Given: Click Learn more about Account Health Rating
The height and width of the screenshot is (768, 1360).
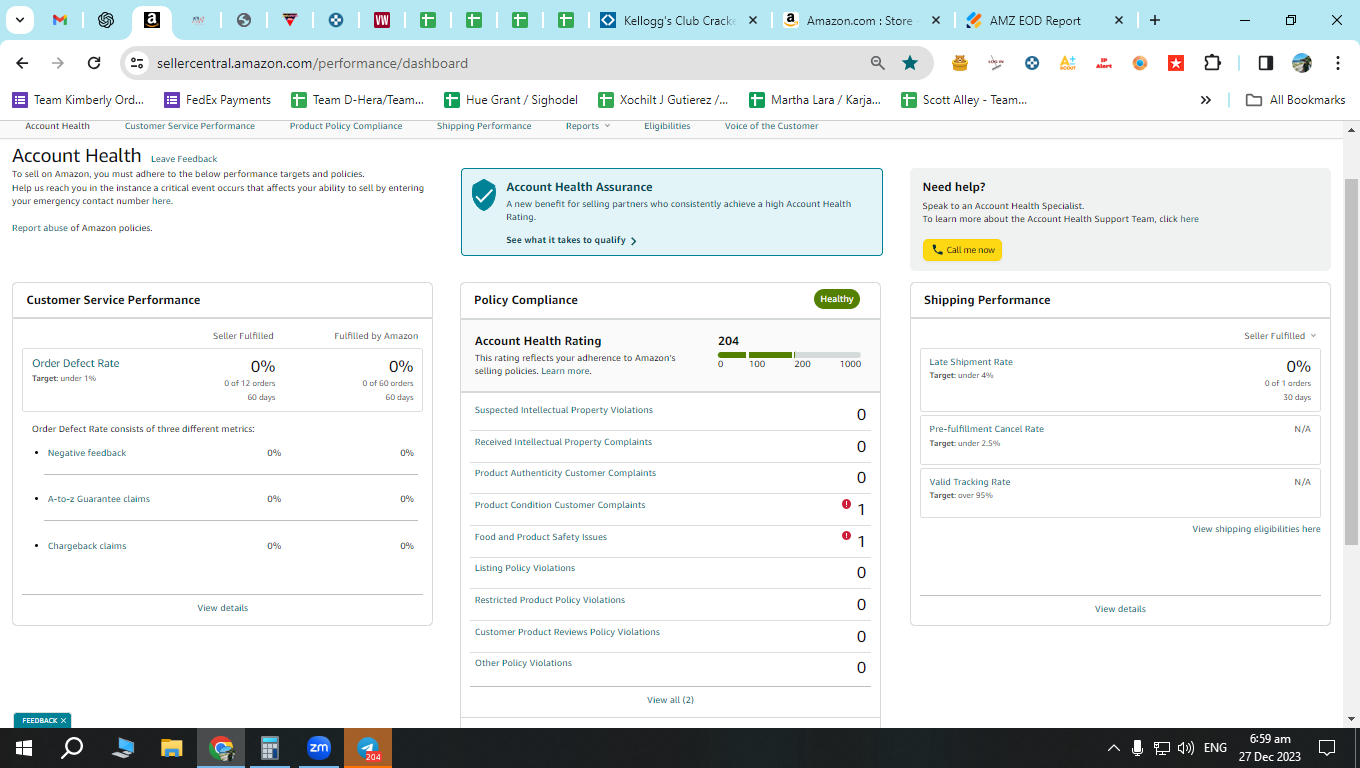Looking at the screenshot, I should click(x=565, y=371).
